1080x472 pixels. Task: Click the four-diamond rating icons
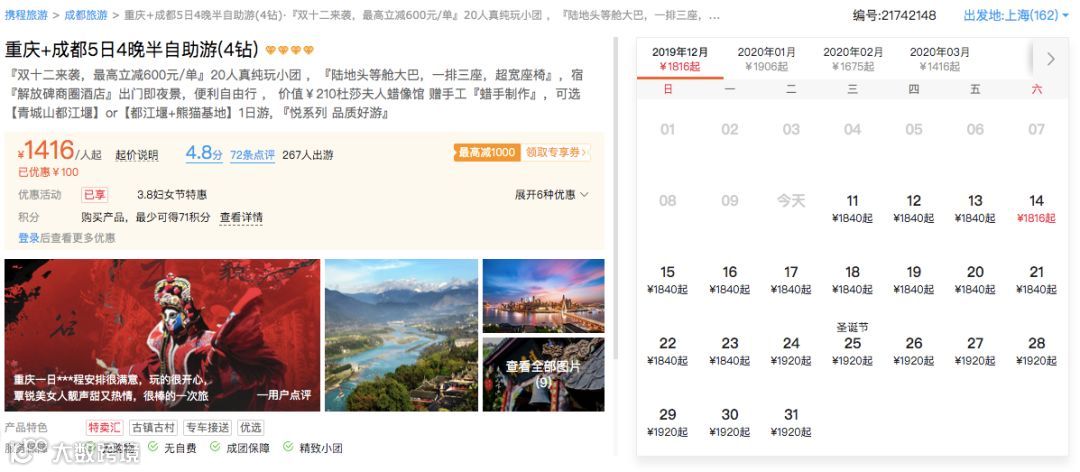click(x=289, y=50)
